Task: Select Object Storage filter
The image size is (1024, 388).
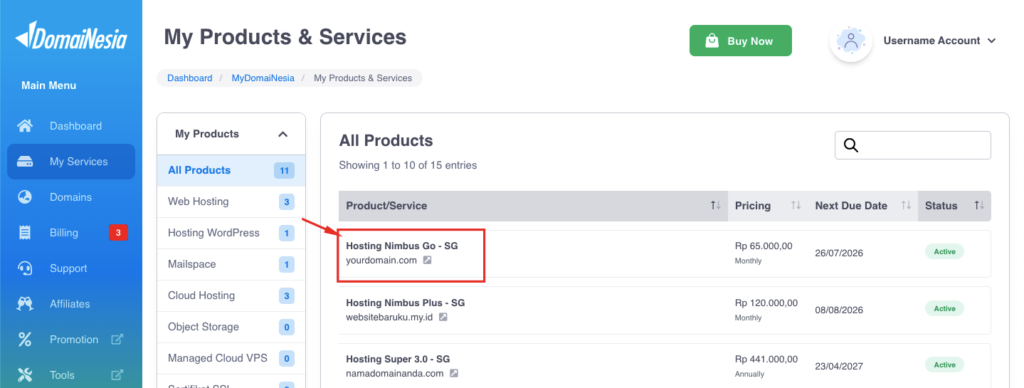Action: 231,327
